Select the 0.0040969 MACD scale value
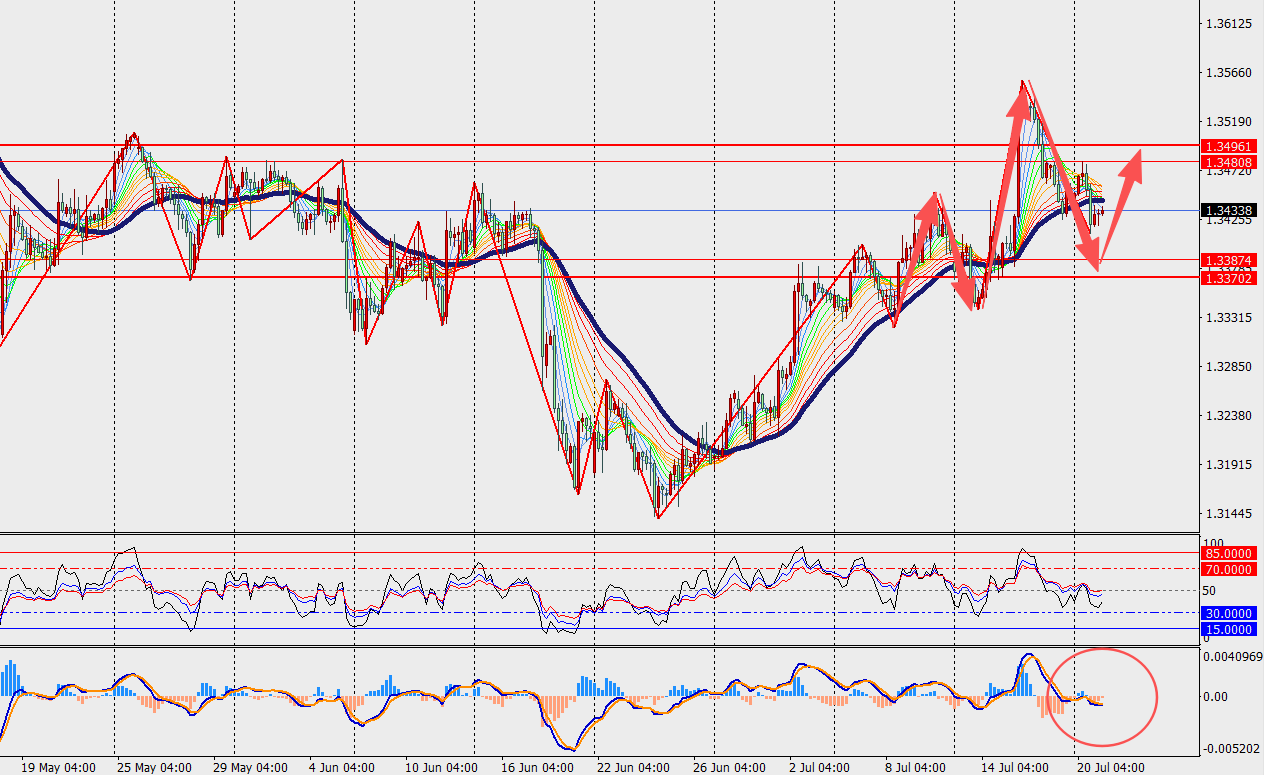Viewport: 1265px width, 775px height. (1232, 657)
